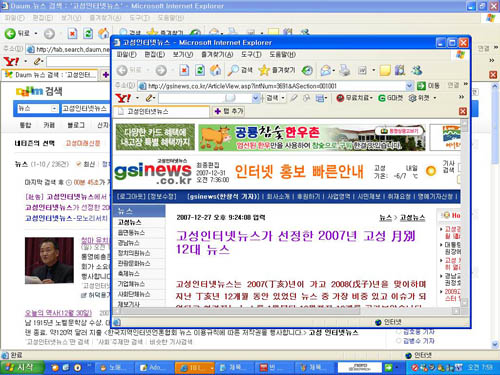Click 시작 Start button on taskbar
The width and height of the screenshot is (500, 375).
click(x=22, y=367)
